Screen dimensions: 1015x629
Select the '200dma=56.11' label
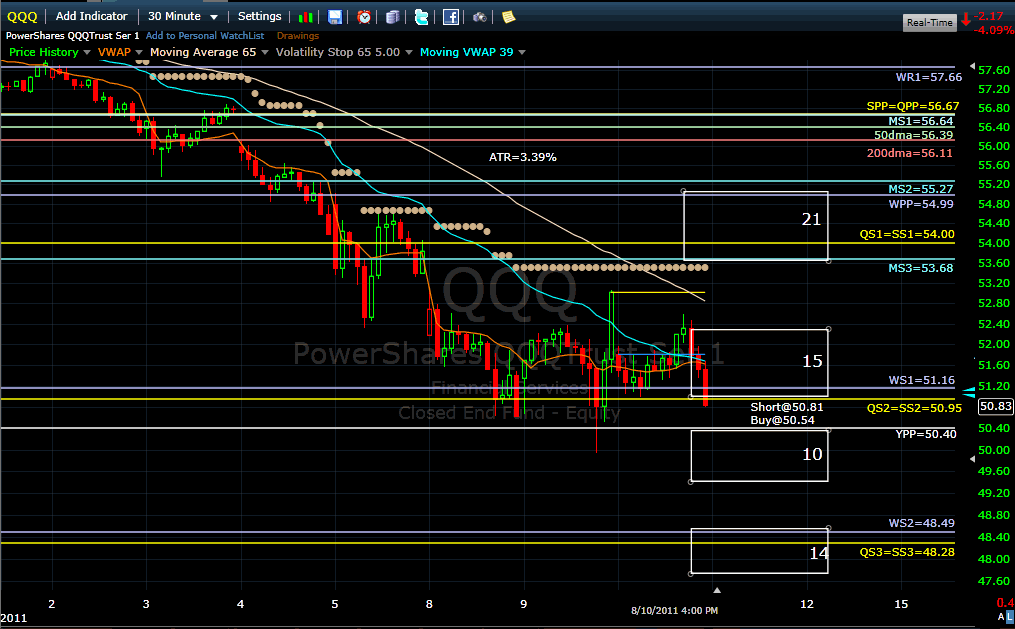click(x=909, y=153)
